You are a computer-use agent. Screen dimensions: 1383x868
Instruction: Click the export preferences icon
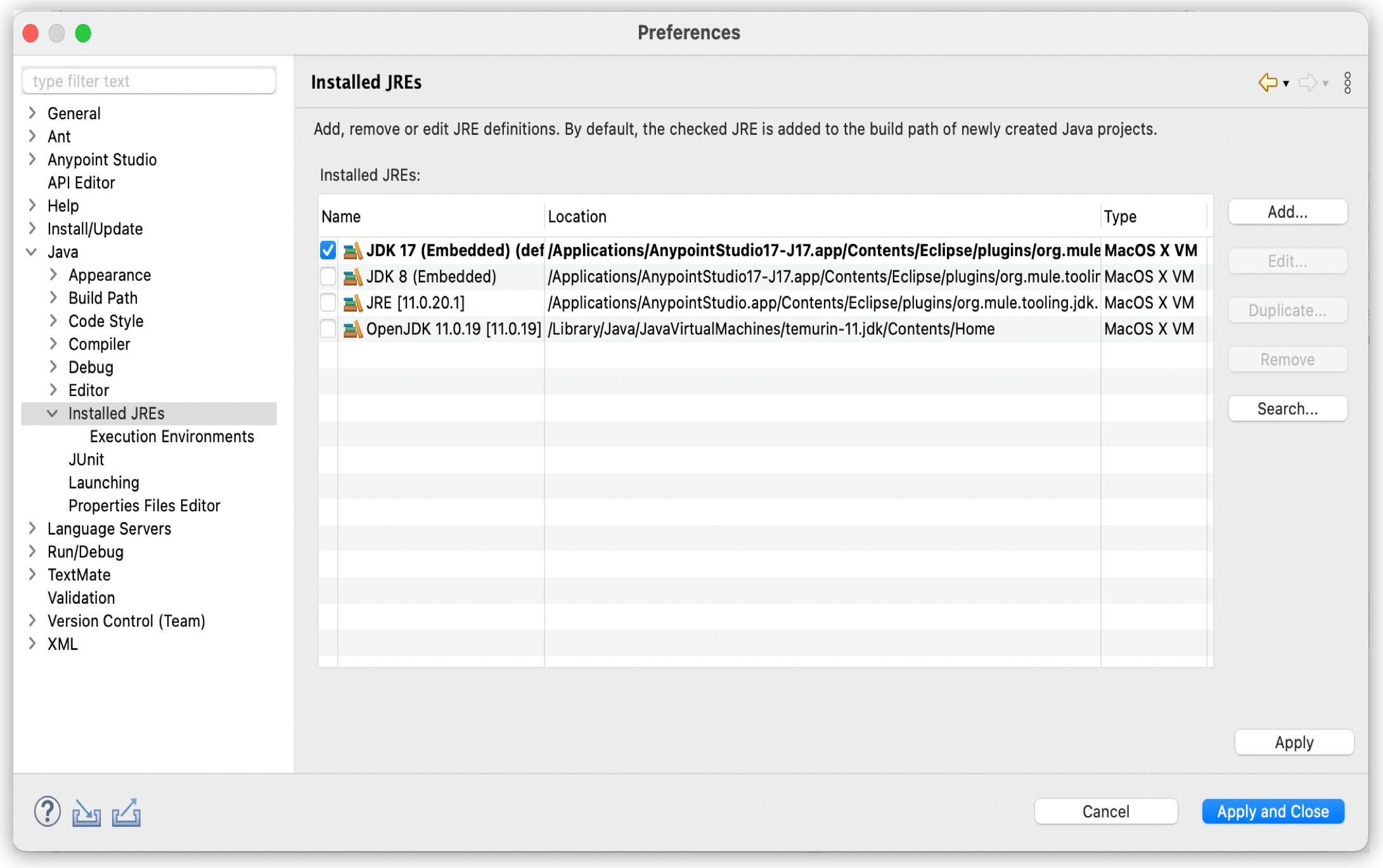pyautogui.click(x=125, y=810)
